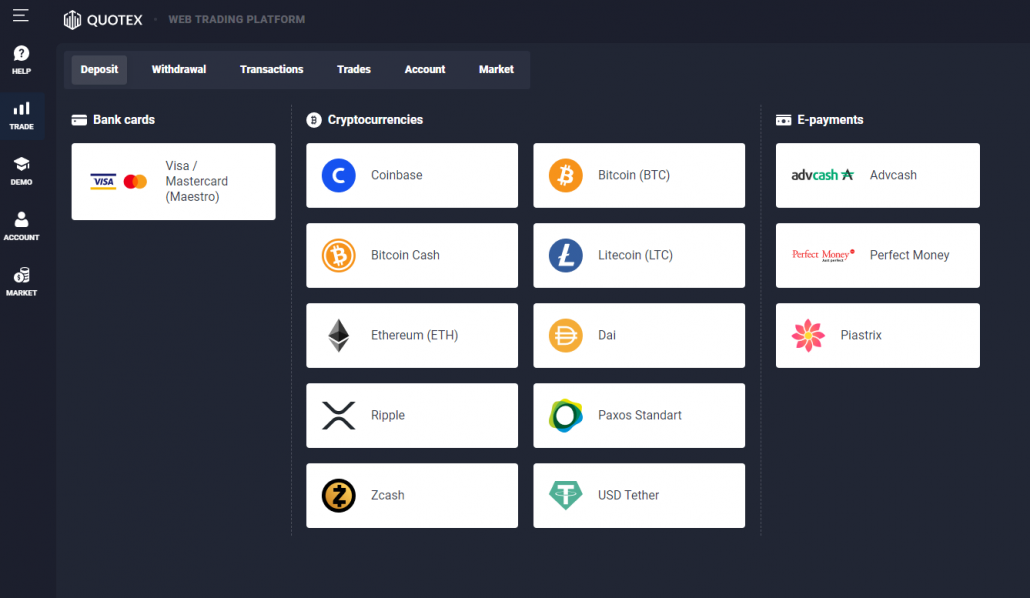Select Ethereum (ETH) deposit label
This screenshot has width=1030, height=598.
pos(414,335)
